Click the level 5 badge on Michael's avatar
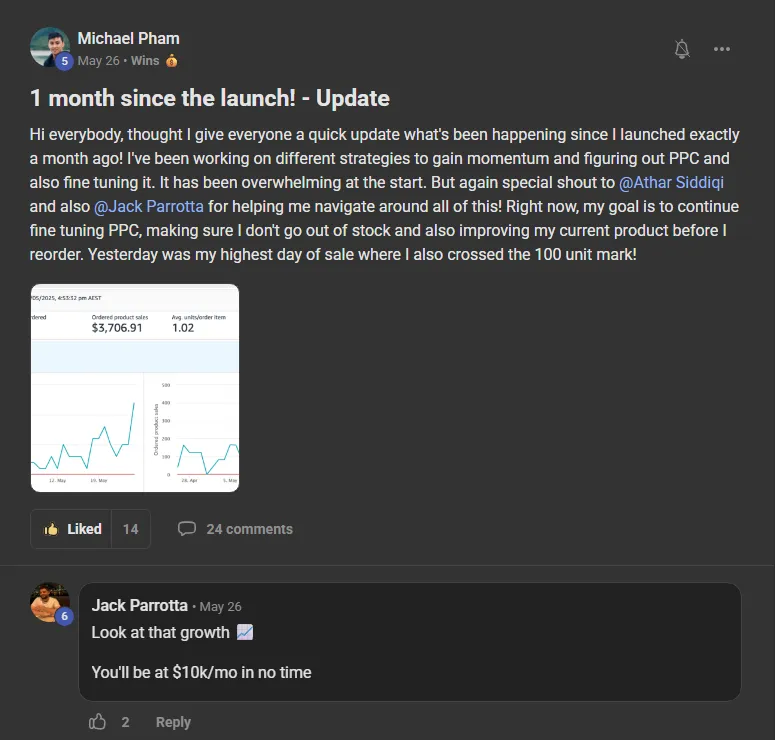The image size is (775, 740). pos(65,61)
